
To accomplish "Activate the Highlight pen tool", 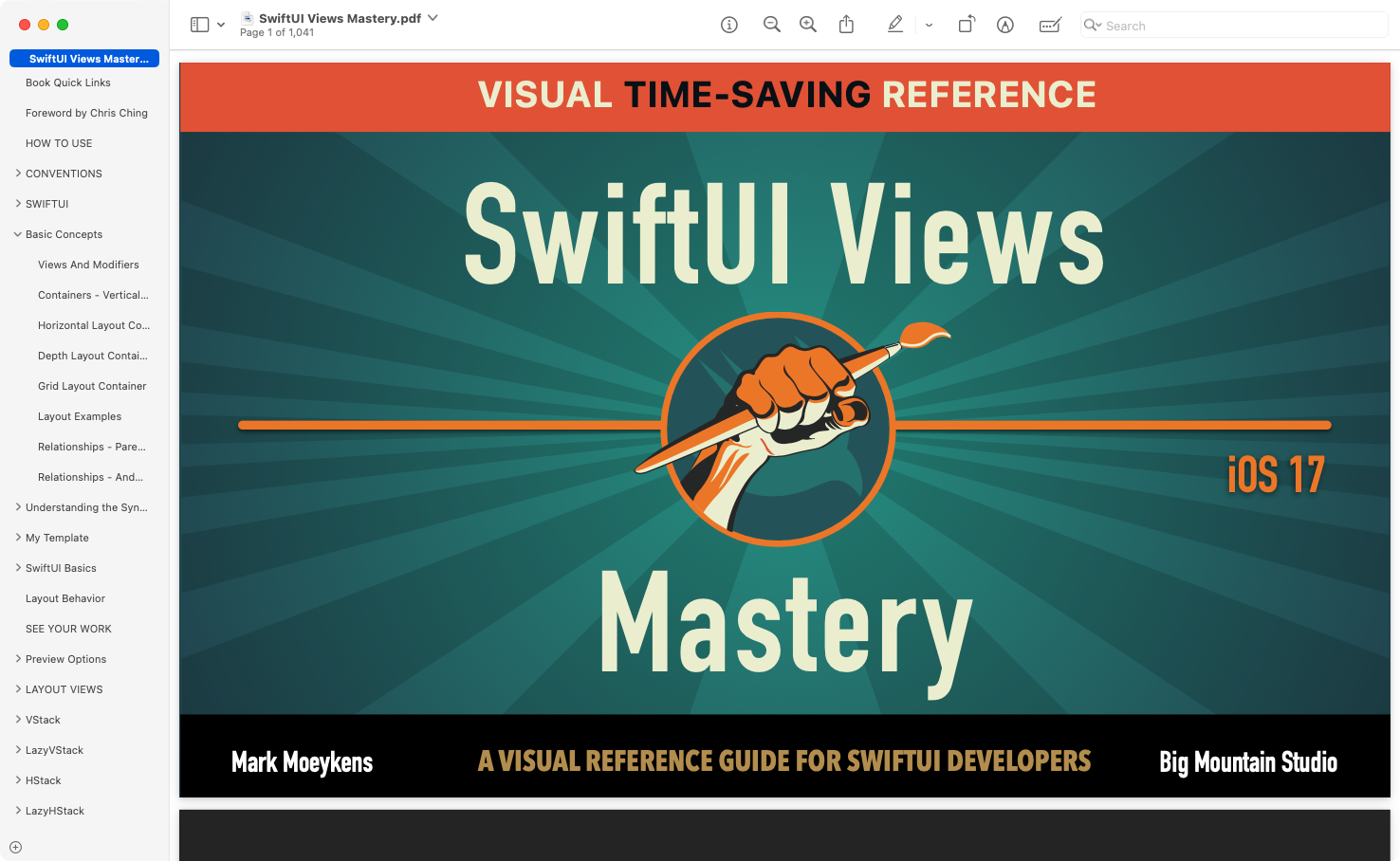I will pos(894,26).
